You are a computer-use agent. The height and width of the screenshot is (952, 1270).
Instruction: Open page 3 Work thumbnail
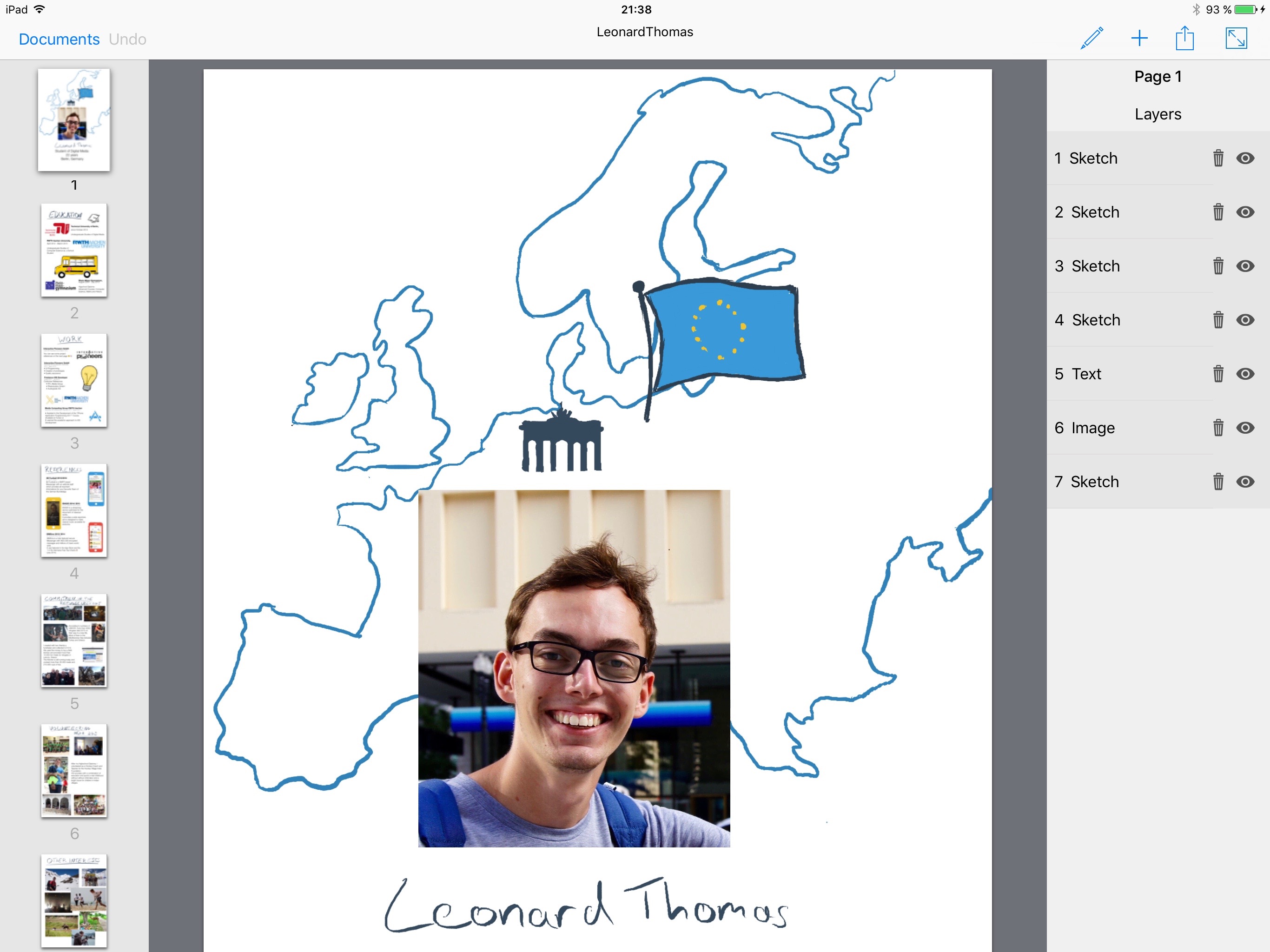(74, 380)
